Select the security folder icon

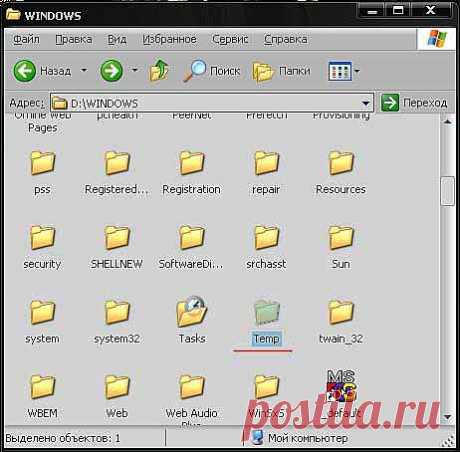(43, 237)
